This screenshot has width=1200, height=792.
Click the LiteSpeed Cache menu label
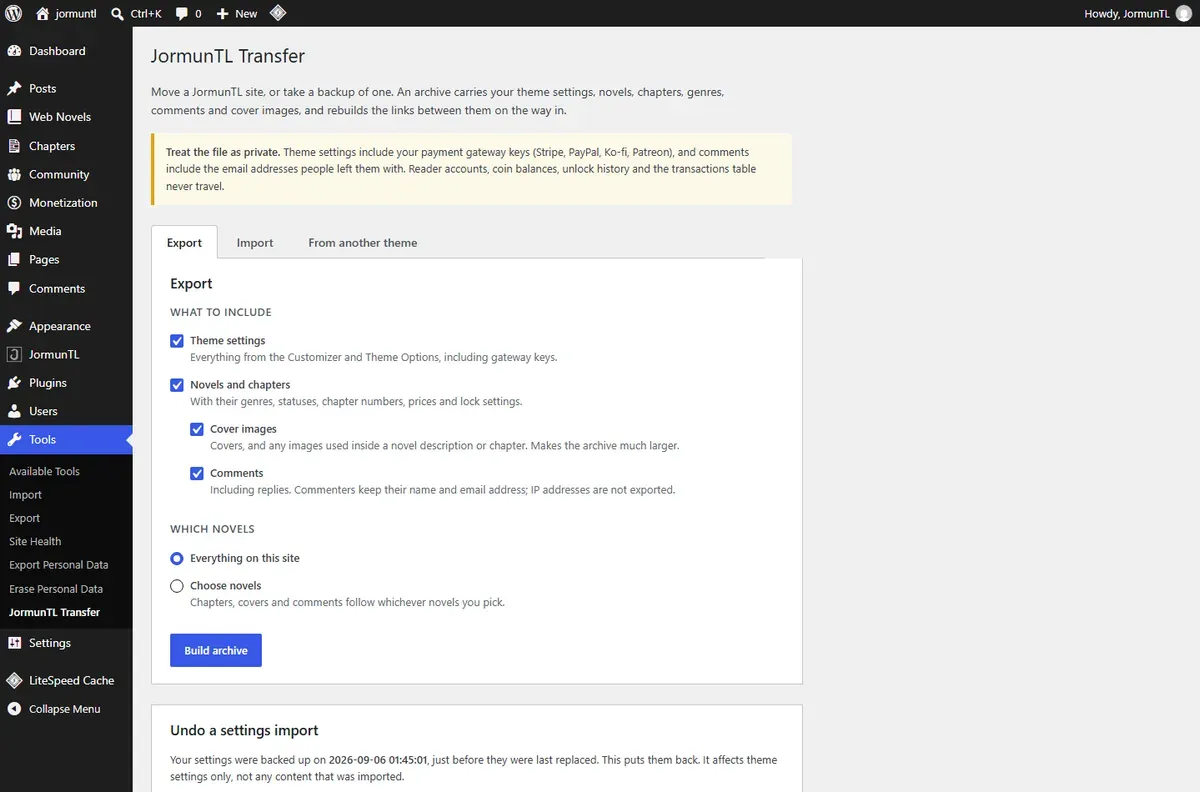coord(72,680)
